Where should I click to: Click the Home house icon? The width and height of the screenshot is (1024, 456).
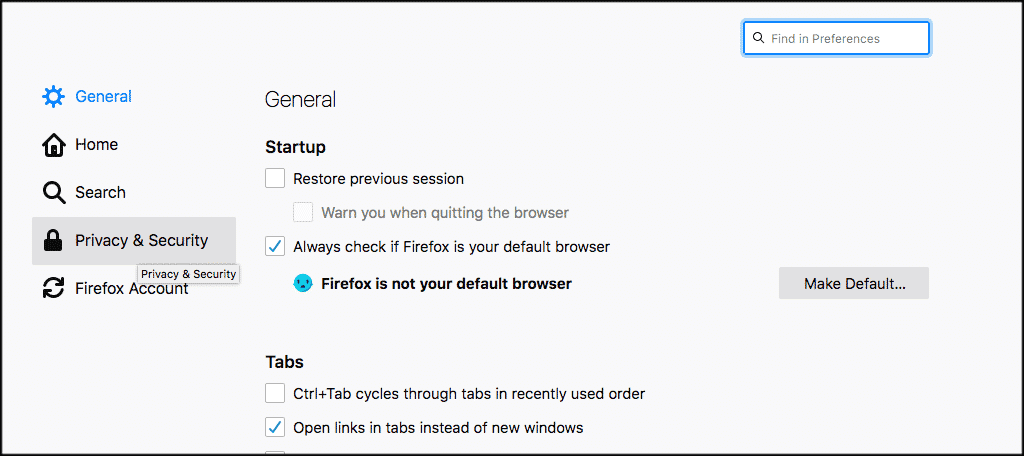coord(53,145)
